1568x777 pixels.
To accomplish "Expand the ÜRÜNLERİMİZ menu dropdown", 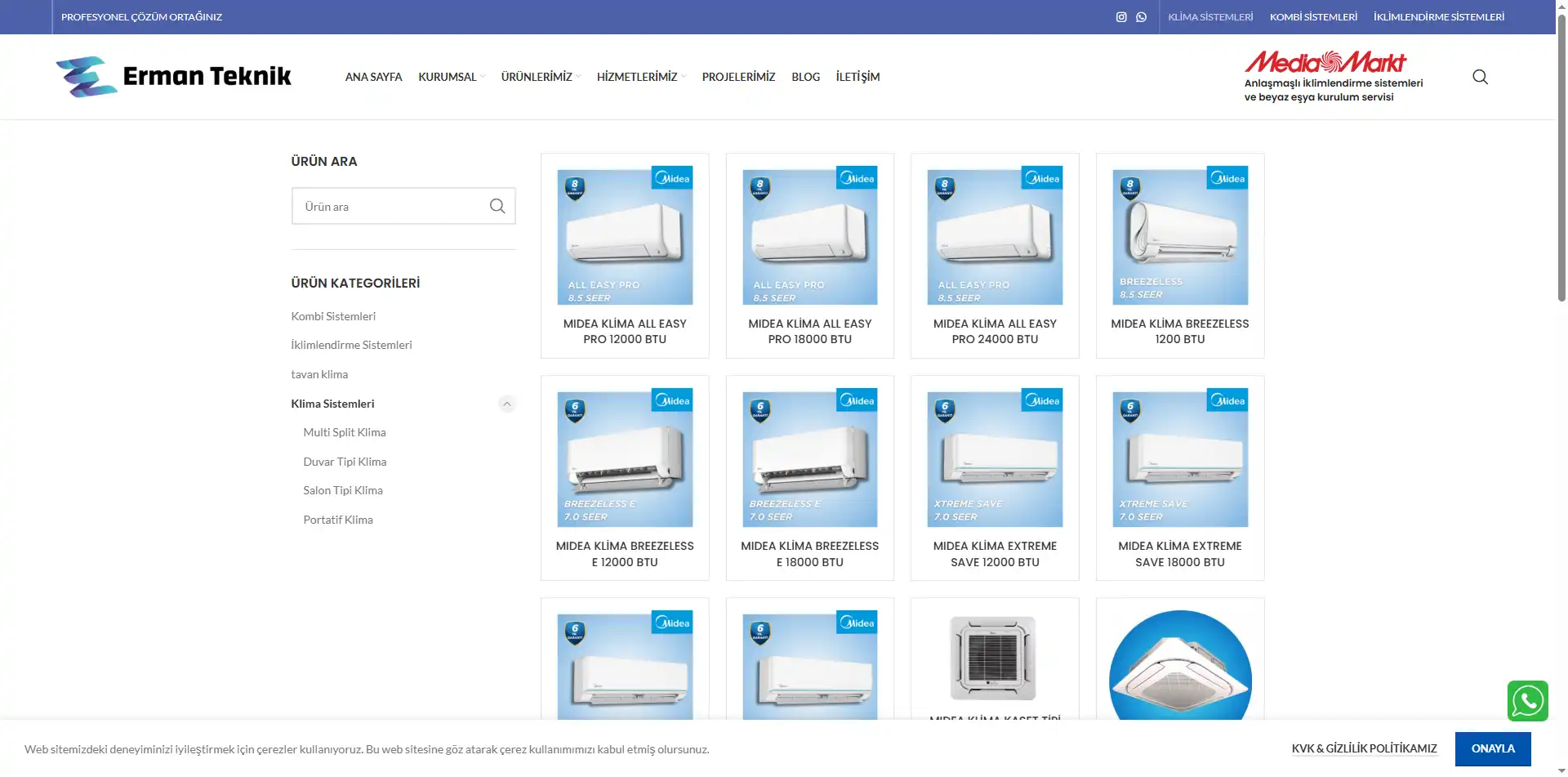I will coord(541,77).
